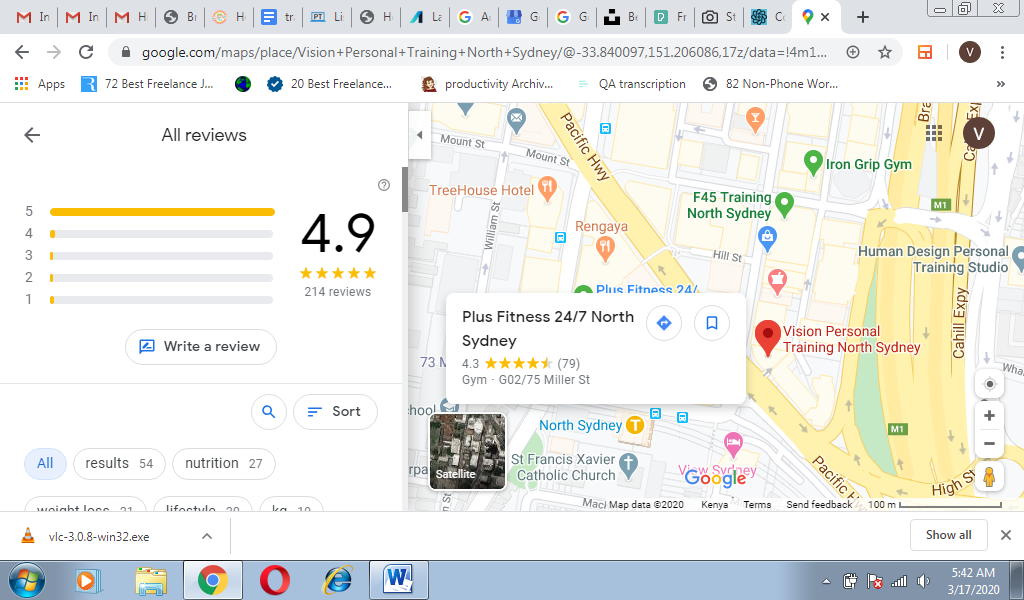Open extension icon beside bookmark star
The image size is (1024, 600).
tap(925, 52)
